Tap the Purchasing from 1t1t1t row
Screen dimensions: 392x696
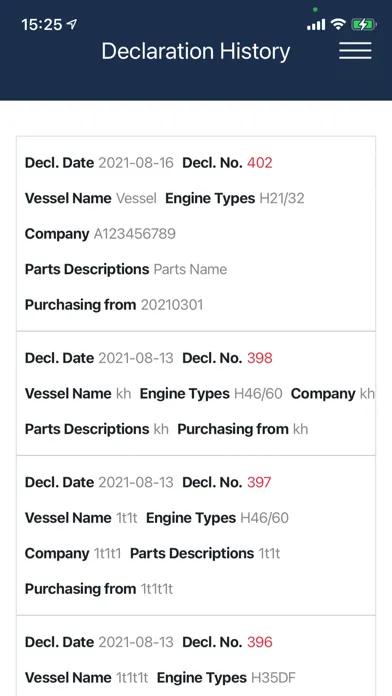coord(99,589)
